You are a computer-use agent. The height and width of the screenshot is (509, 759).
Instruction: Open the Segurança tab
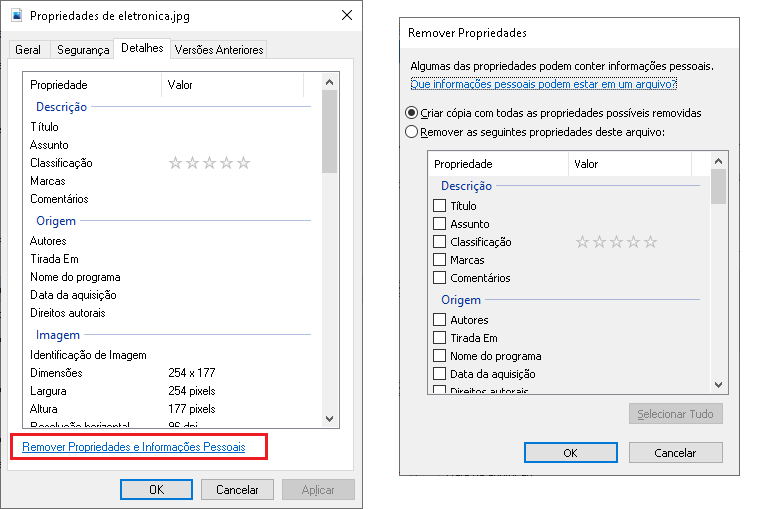point(83,49)
